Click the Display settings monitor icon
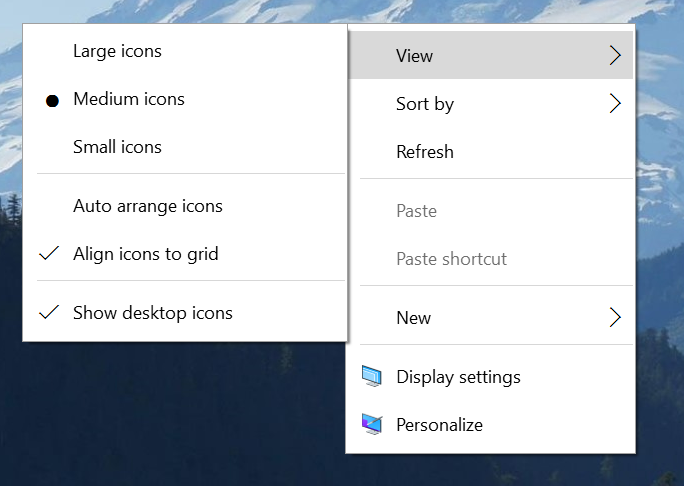 (372, 377)
